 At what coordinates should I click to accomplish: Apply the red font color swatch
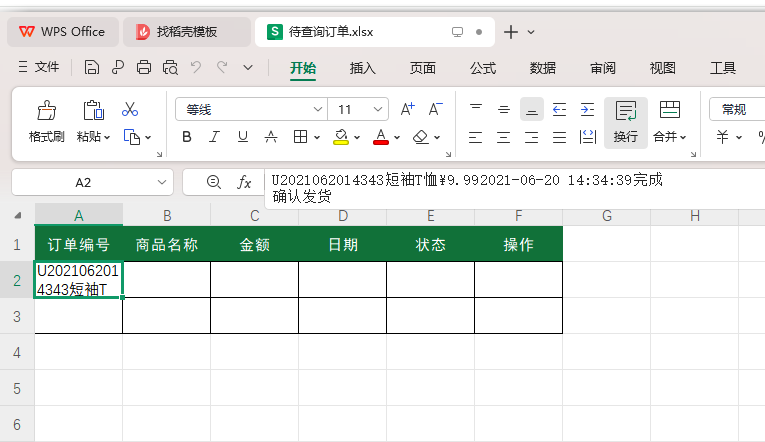(x=381, y=138)
